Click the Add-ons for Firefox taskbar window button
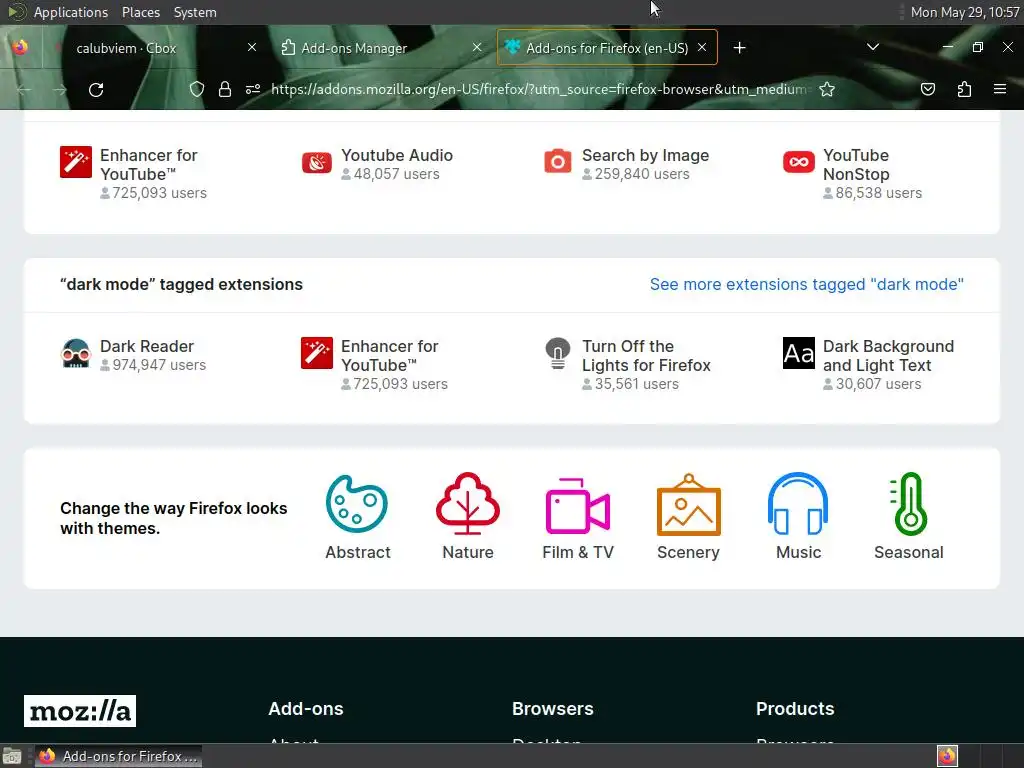This screenshot has height=768, width=1024. pos(118,756)
